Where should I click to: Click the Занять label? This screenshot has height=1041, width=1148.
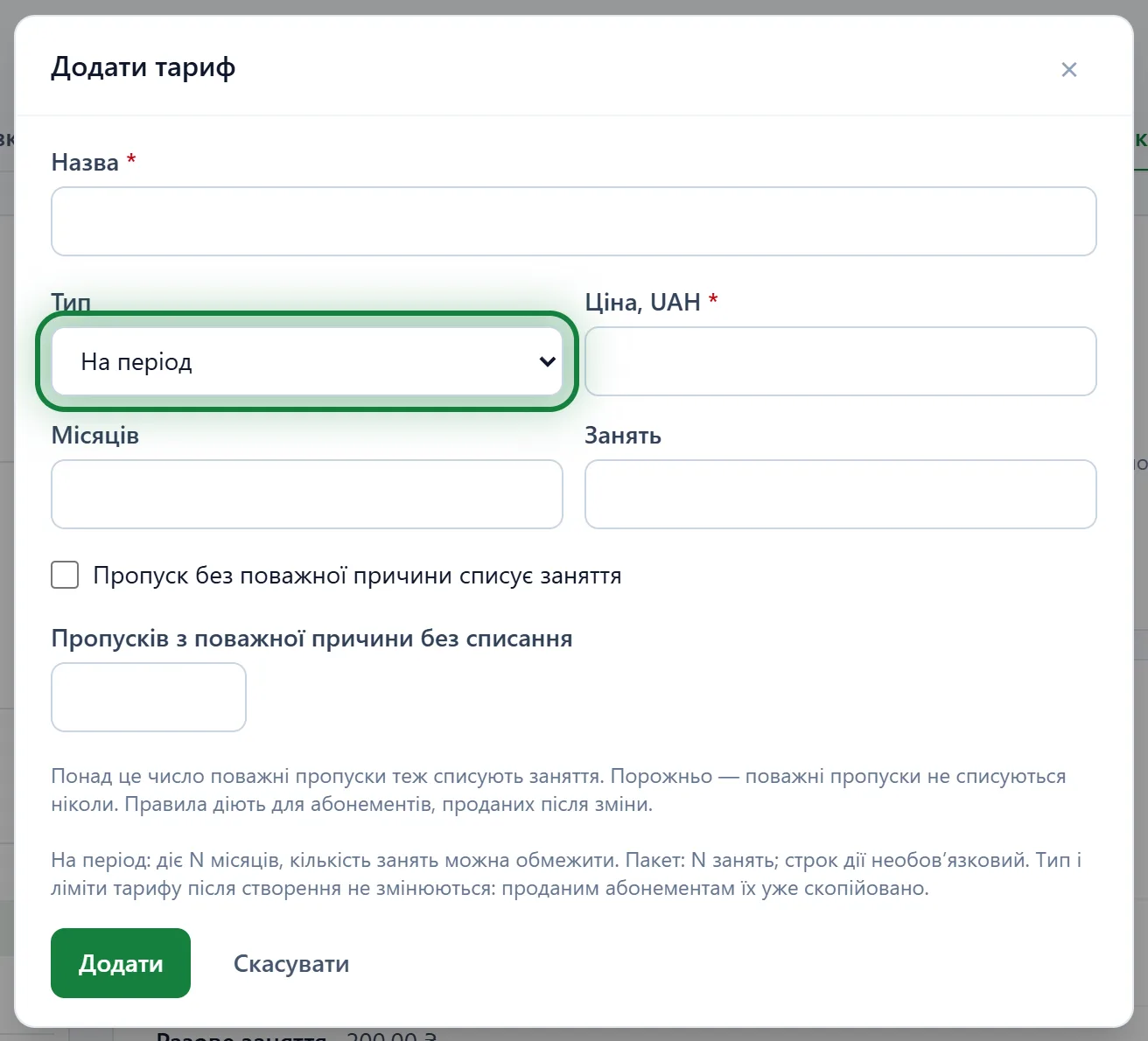[623, 436]
